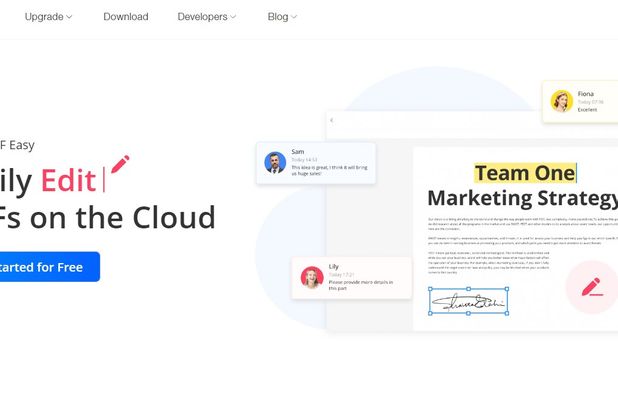This screenshot has height=394, width=618.
Task: Click the Marketing Strategy heading
Action: tap(523, 199)
